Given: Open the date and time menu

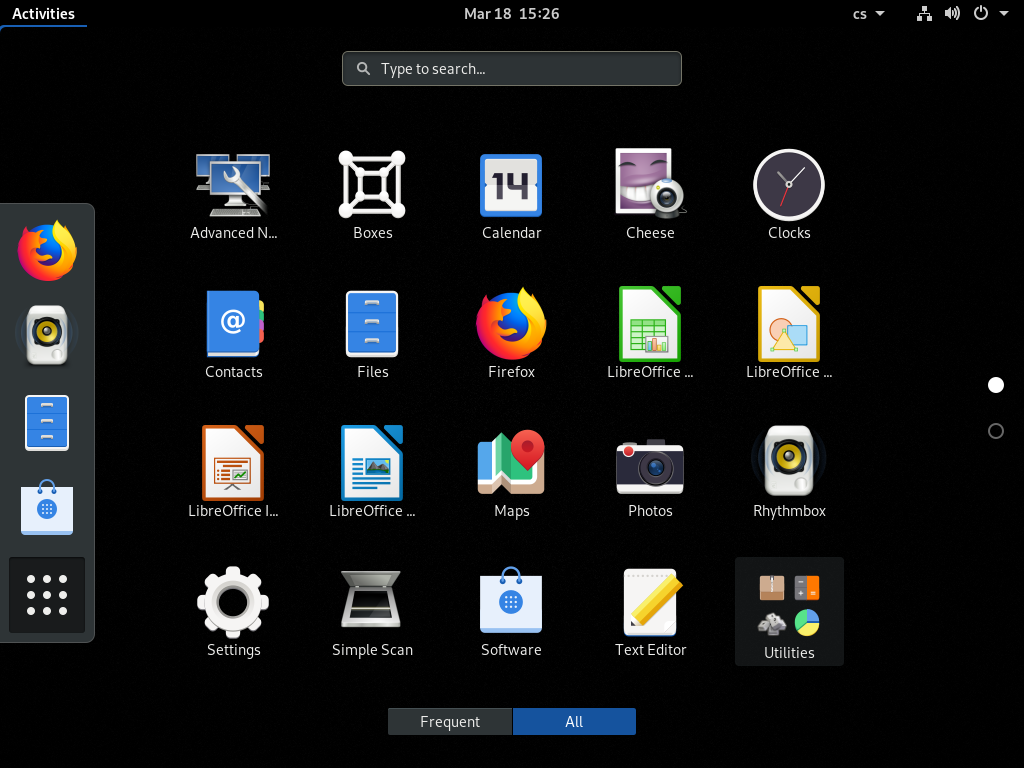Looking at the screenshot, I should [511, 14].
